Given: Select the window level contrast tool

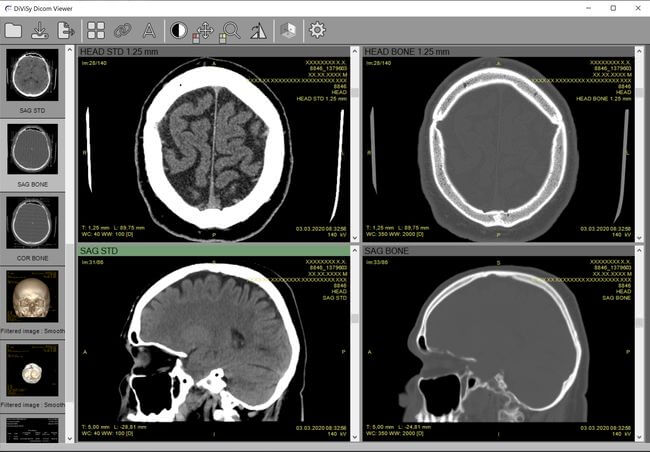Looking at the screenshot, I should [x=179, y=30].
